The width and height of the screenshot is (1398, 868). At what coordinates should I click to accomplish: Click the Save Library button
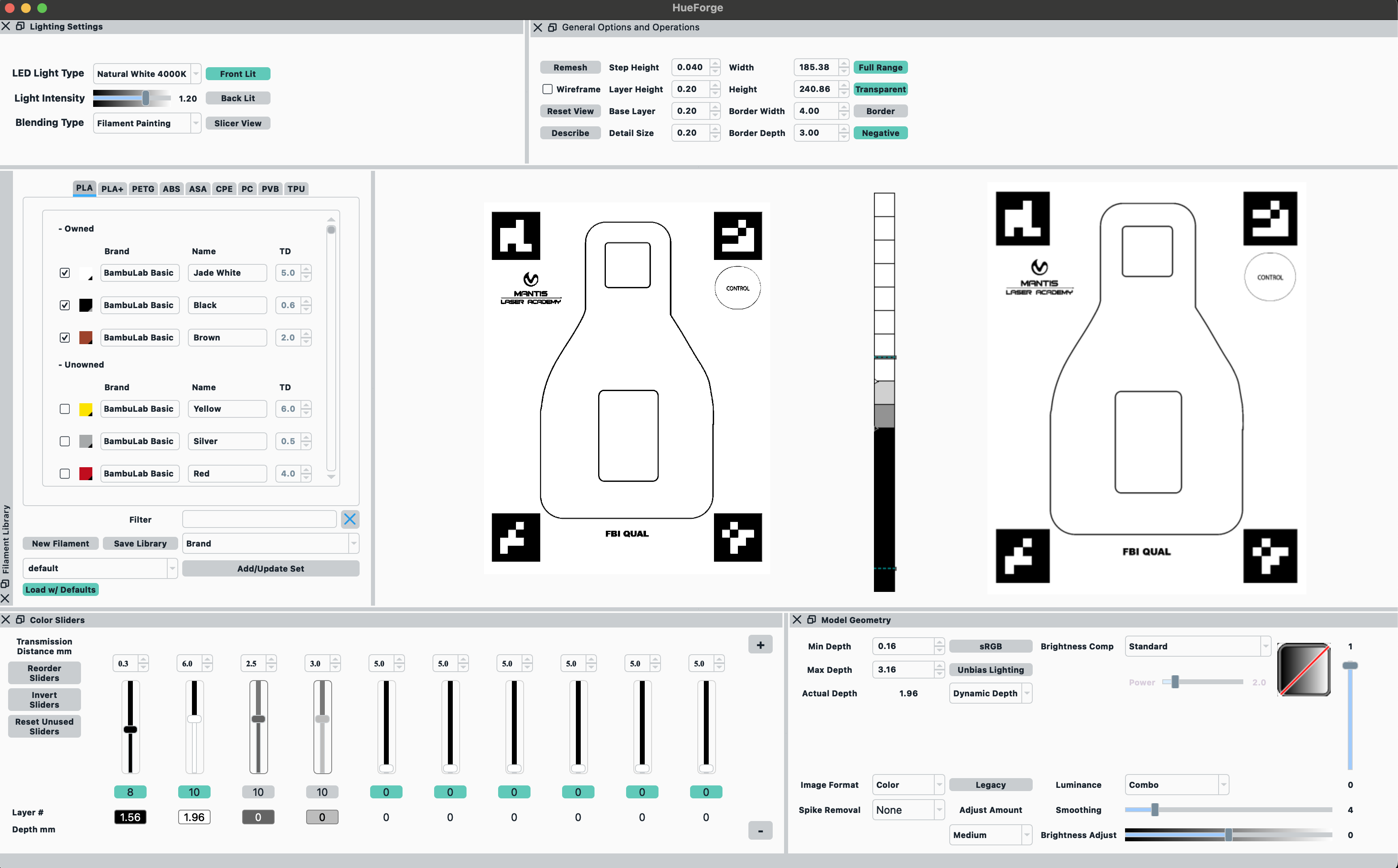click(x=140, y=543)
